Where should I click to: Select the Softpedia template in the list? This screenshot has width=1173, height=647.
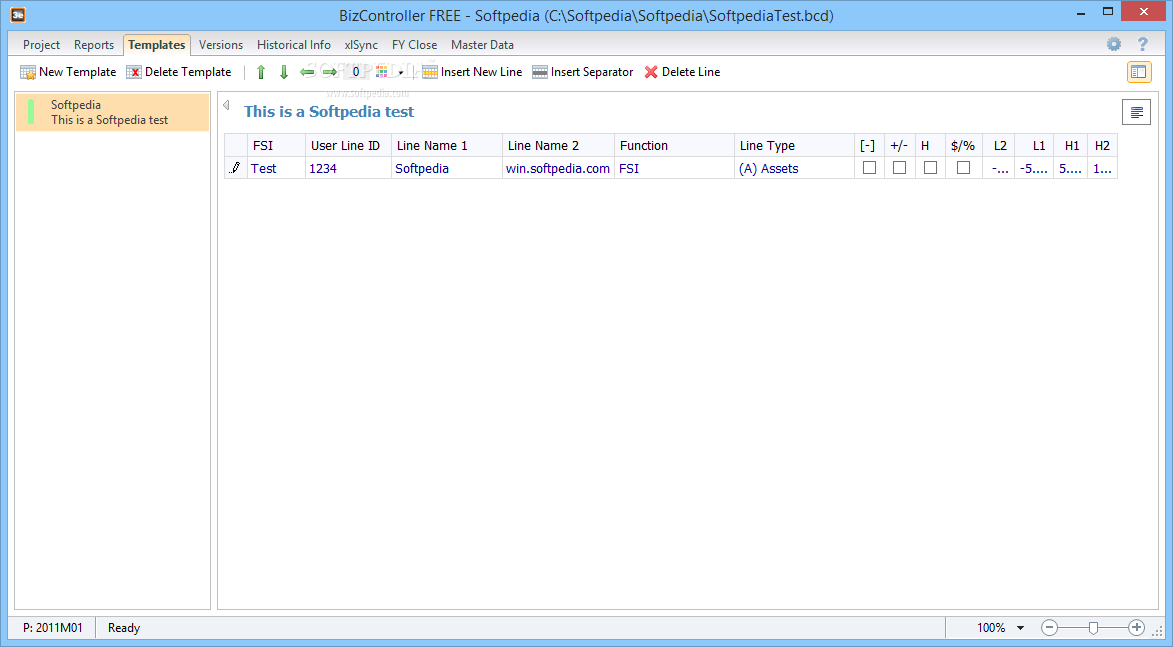[x=112, y=112]
